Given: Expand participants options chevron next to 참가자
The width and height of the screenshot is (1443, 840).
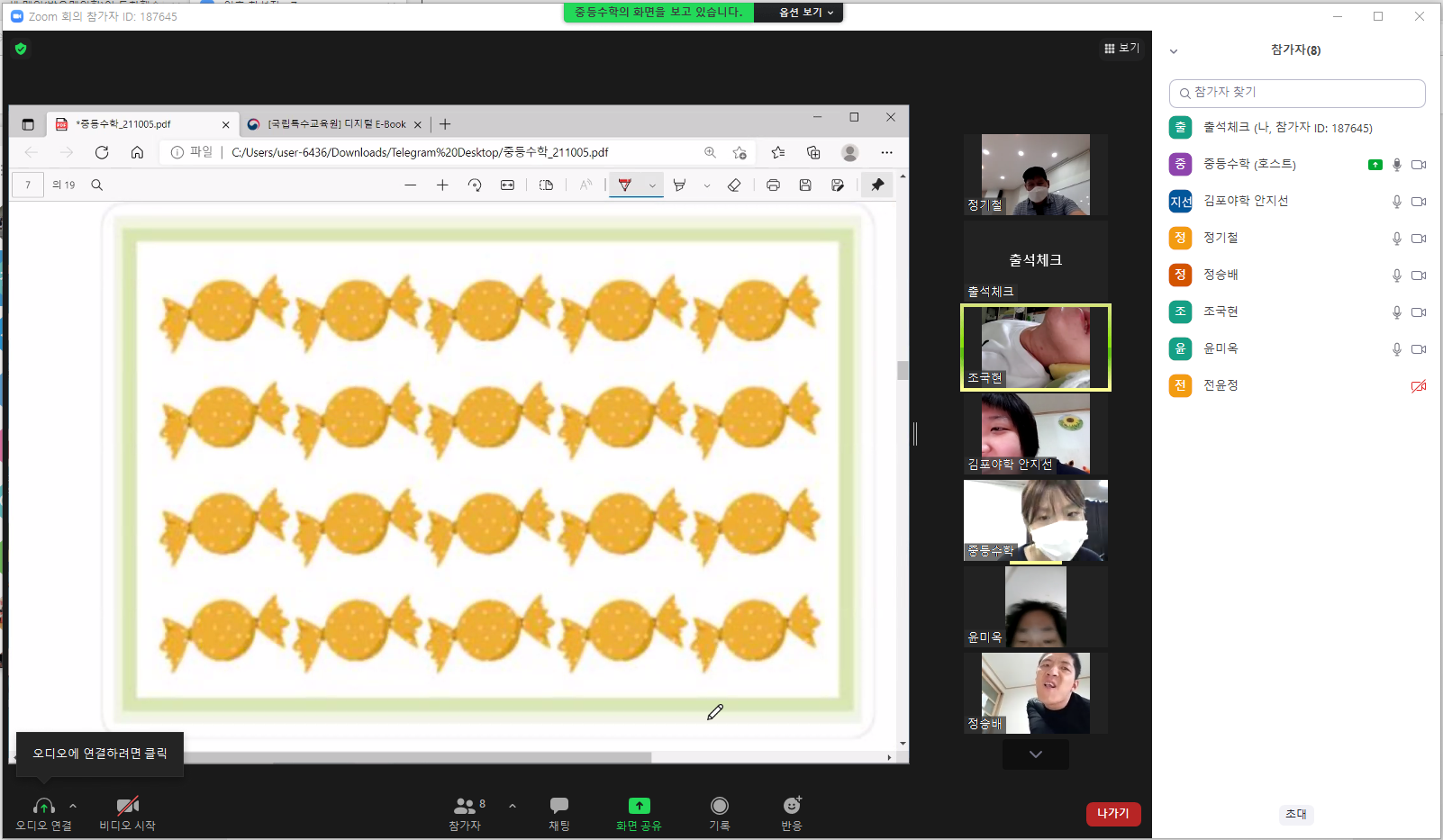Looking at the screenshot, I should pyautogui.click(x=513, y=806).
